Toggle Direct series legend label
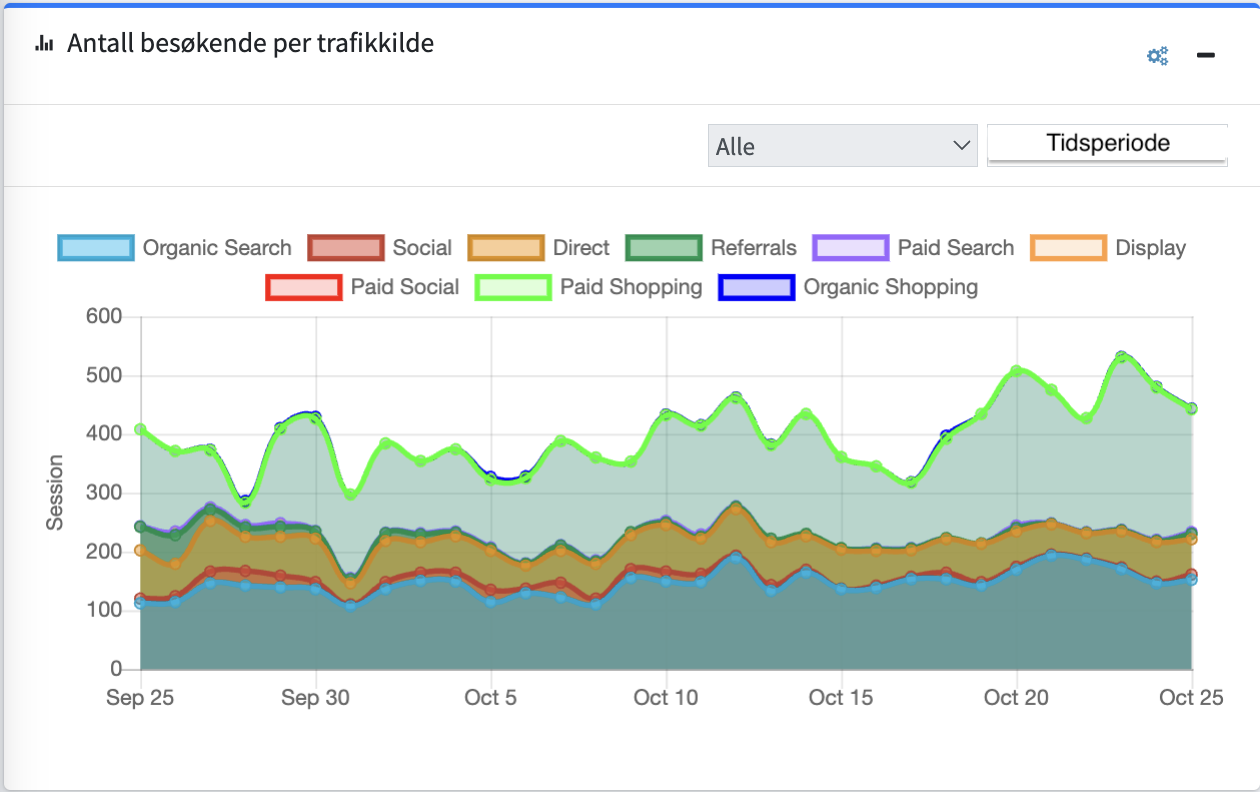 pyautogui.click(x=580, y=248)
